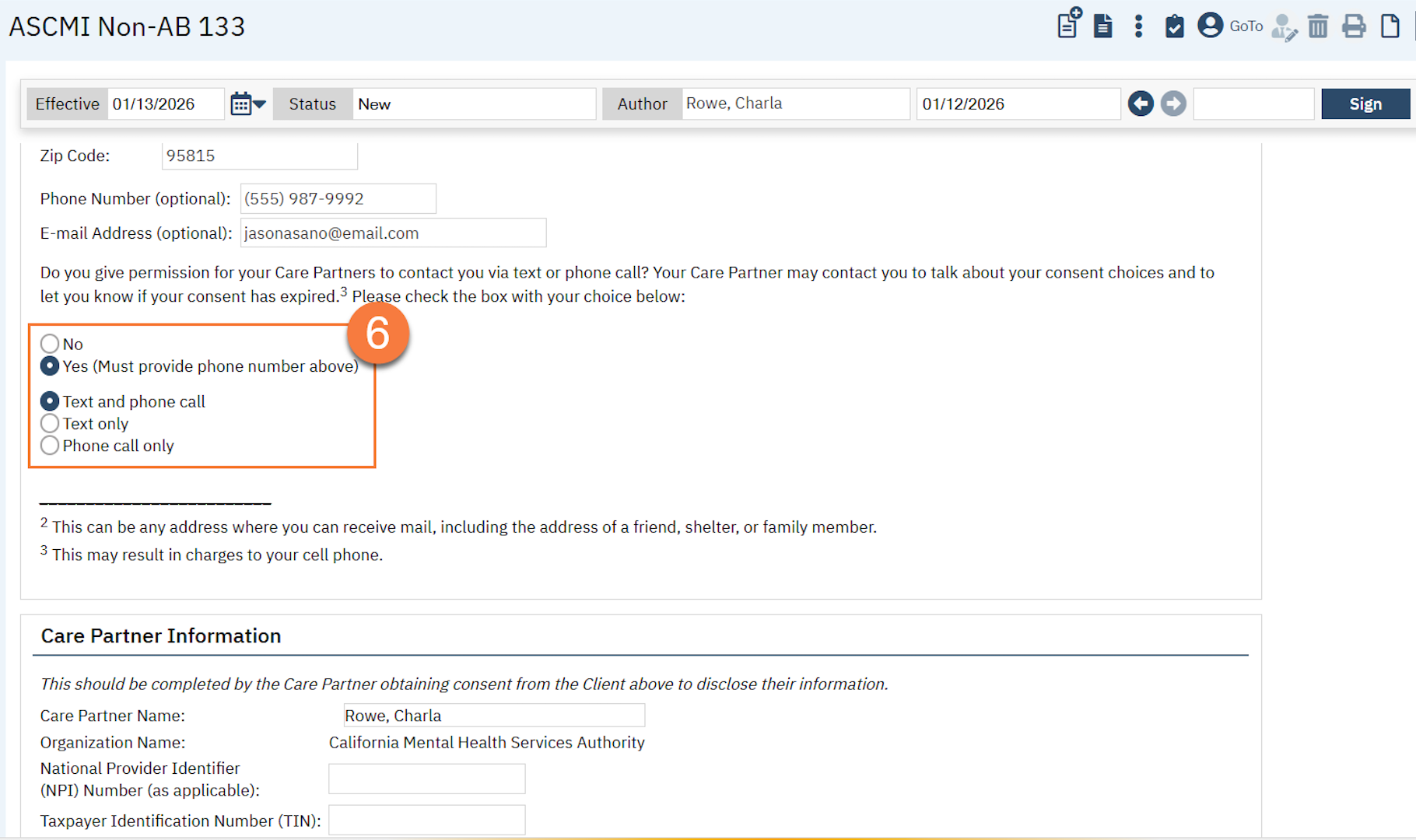This screenshot has height=840, width=1416.
Task: Click the E-mail Address input field
Action: [x=393, y=233]
